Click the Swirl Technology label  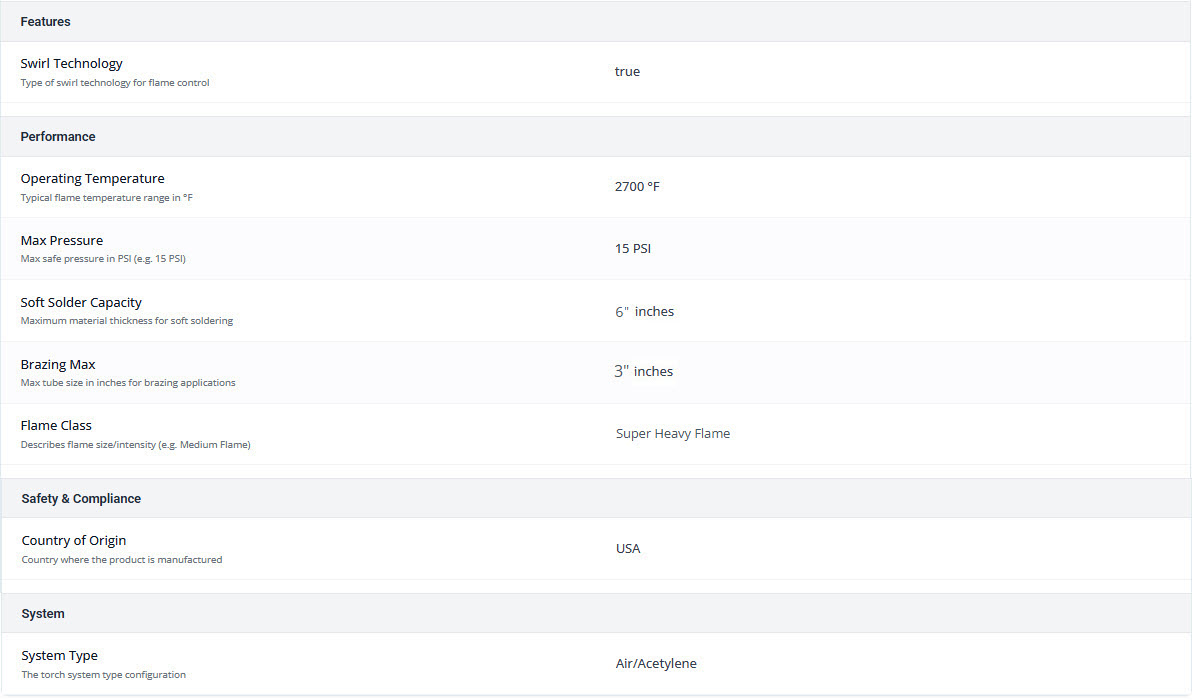click(72, 63)
